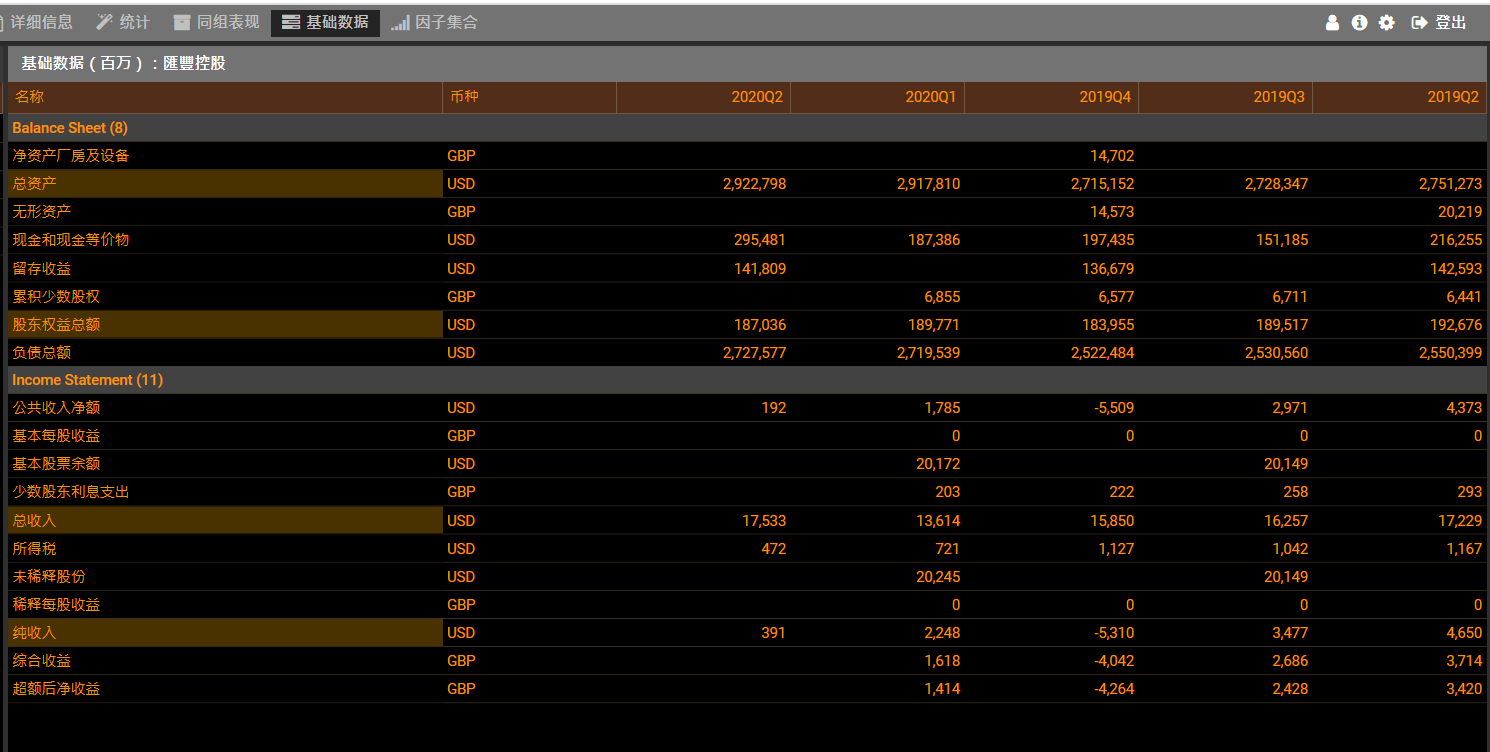1490x752 pixels.
Task: Select the 少数股东利息支出 row label
Action: (71, 492)
